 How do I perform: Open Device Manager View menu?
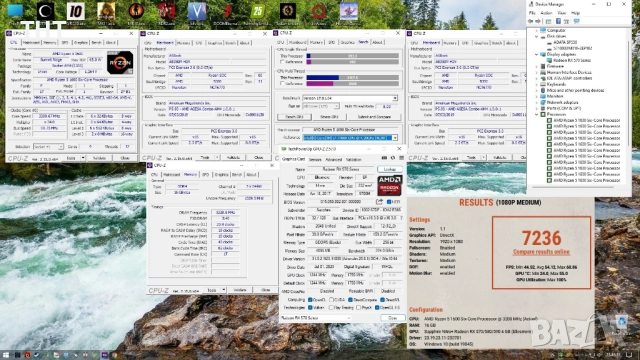click(x=562, y=13)
